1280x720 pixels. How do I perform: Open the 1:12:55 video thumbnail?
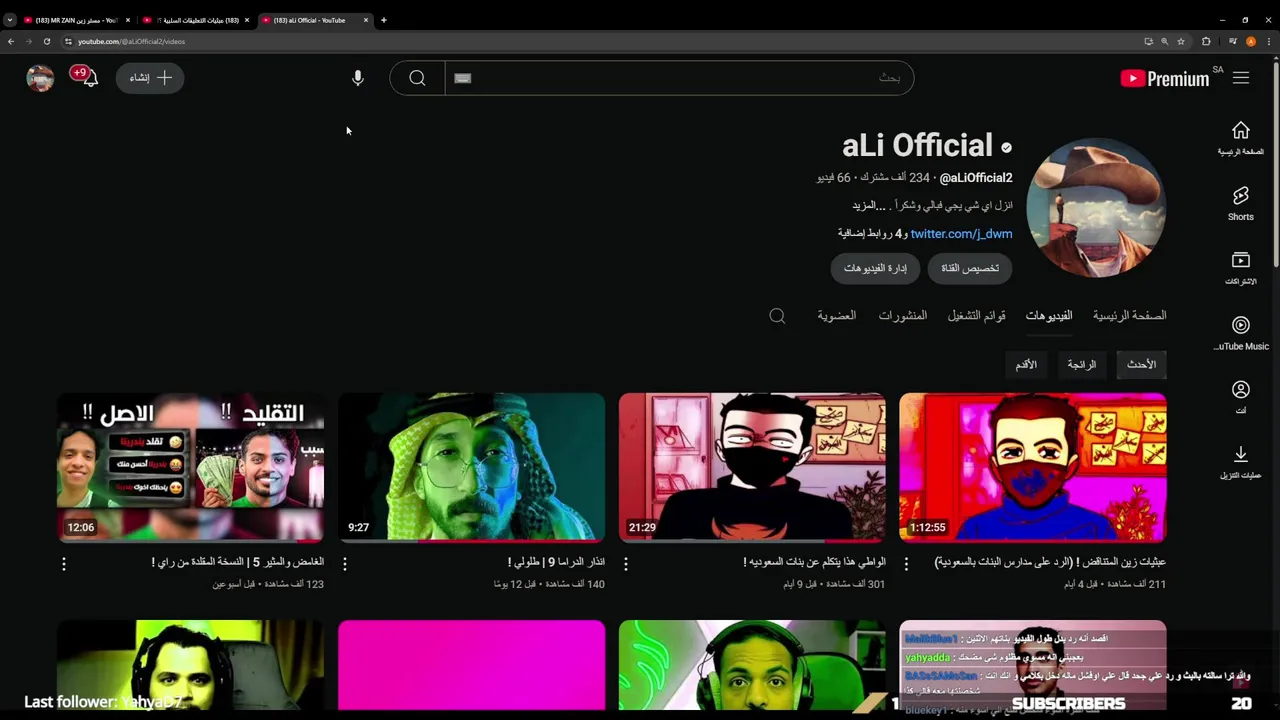click(x=1033, y=467)
